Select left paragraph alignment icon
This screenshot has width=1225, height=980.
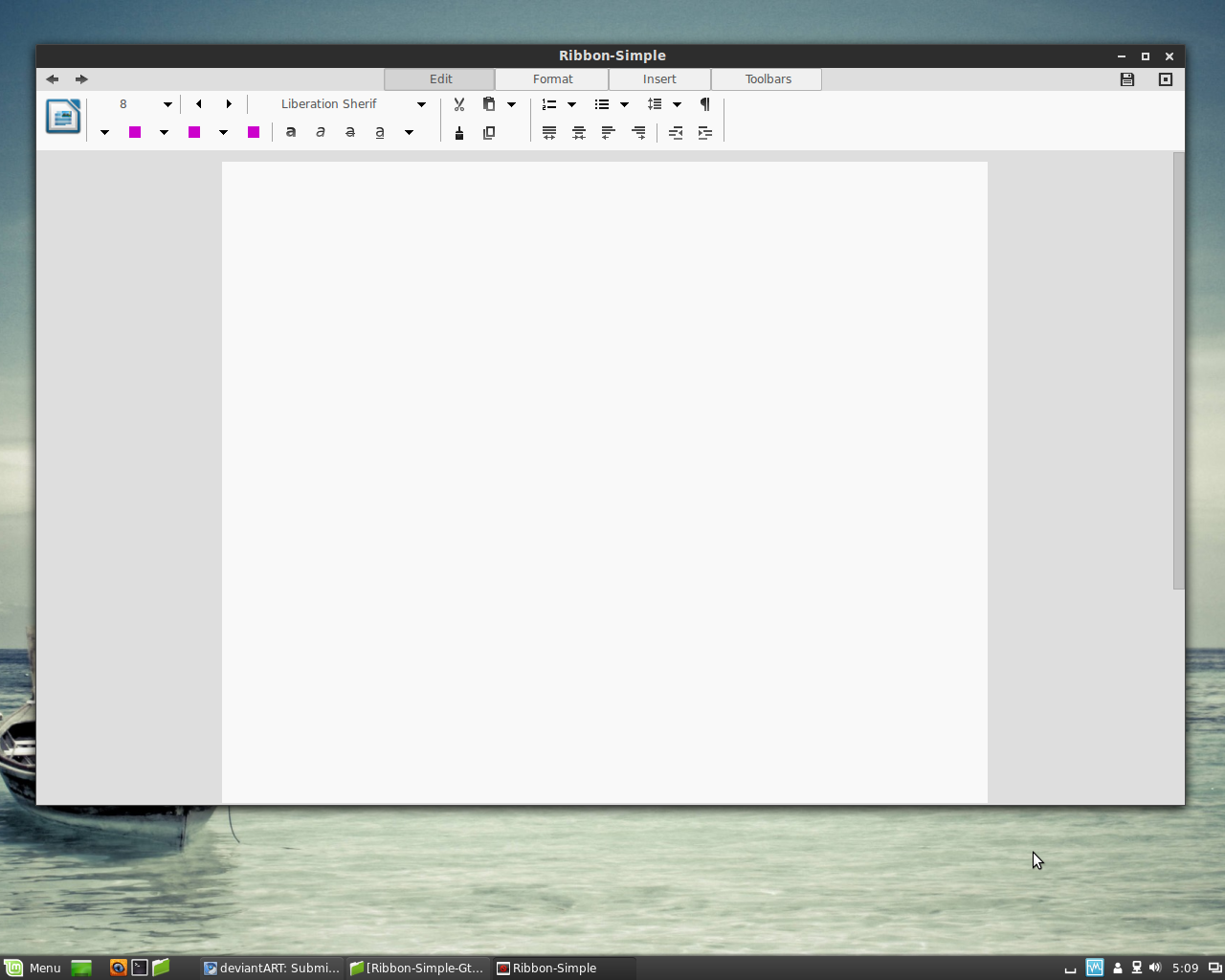pos(609,133)
